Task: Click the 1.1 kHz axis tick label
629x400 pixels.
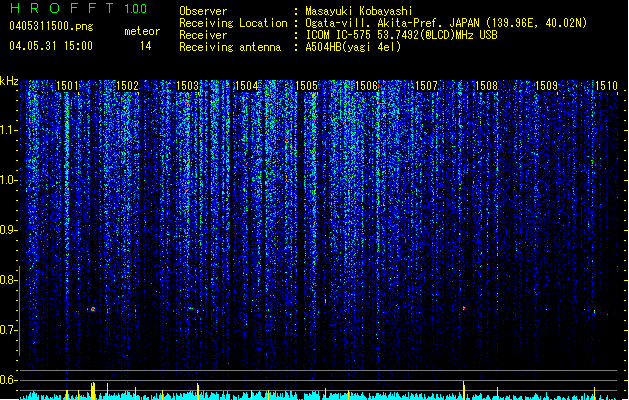Action: [8, 130]
